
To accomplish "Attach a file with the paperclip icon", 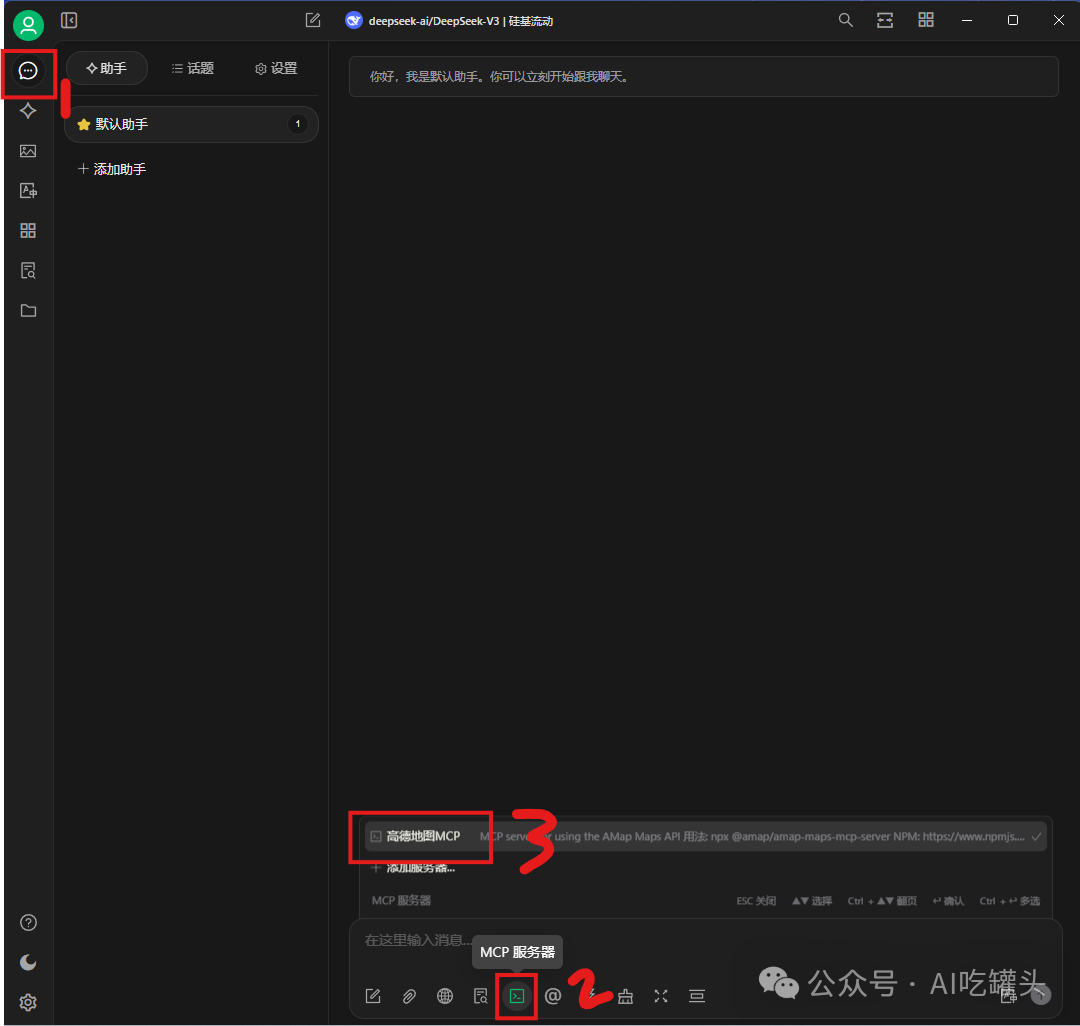I will 409,996.
